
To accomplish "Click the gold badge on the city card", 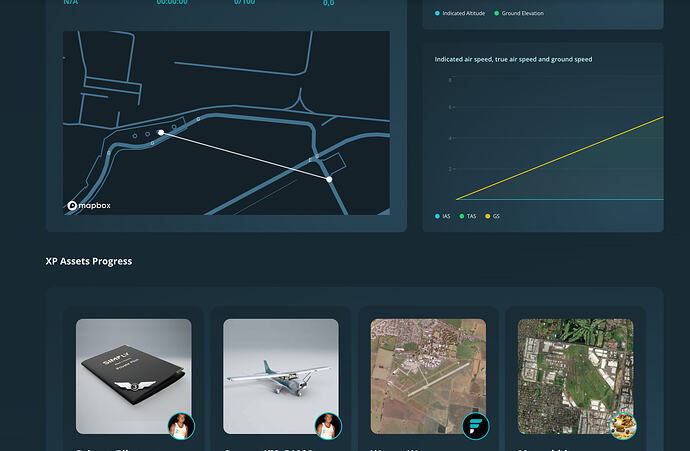I will click(623, 426).
